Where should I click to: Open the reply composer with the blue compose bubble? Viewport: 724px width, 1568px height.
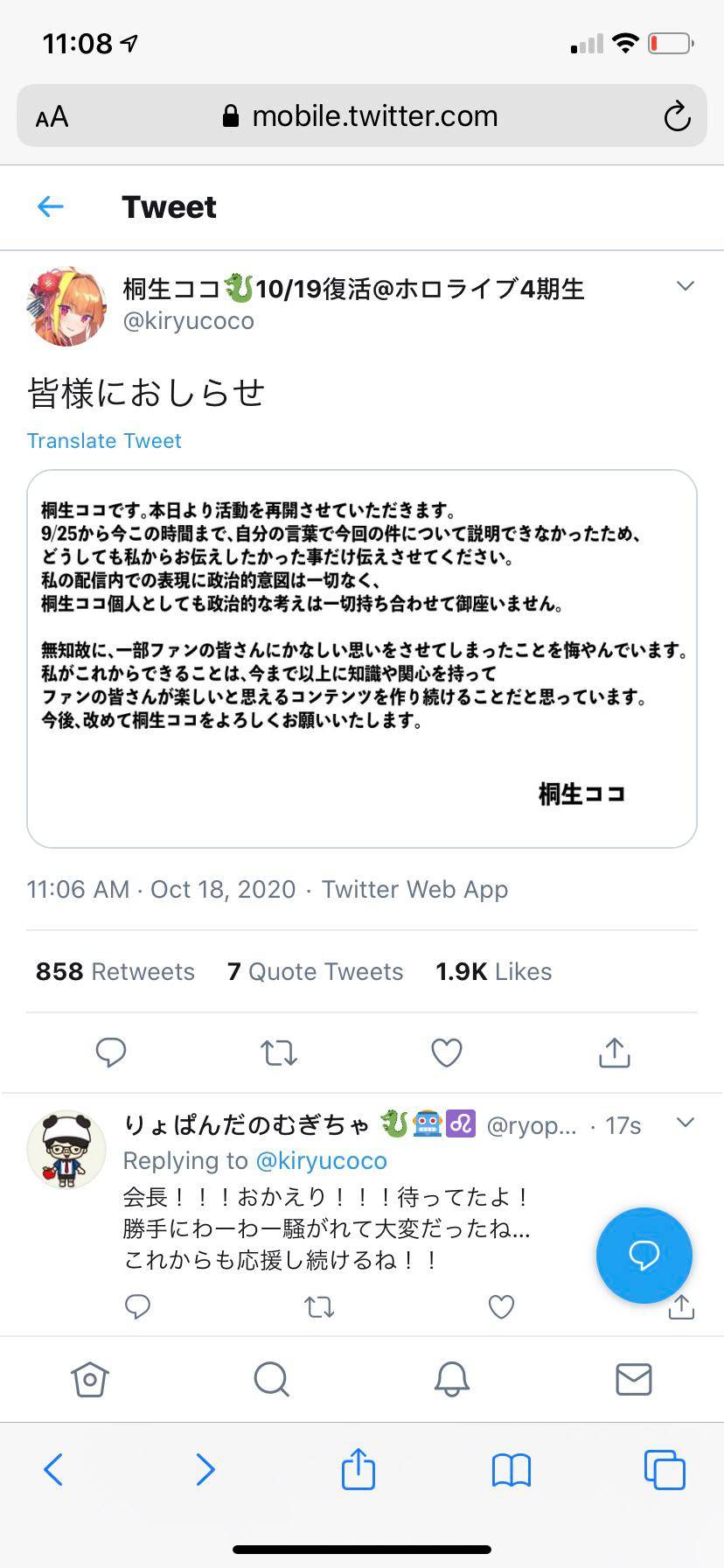[x=644, y=1255]
